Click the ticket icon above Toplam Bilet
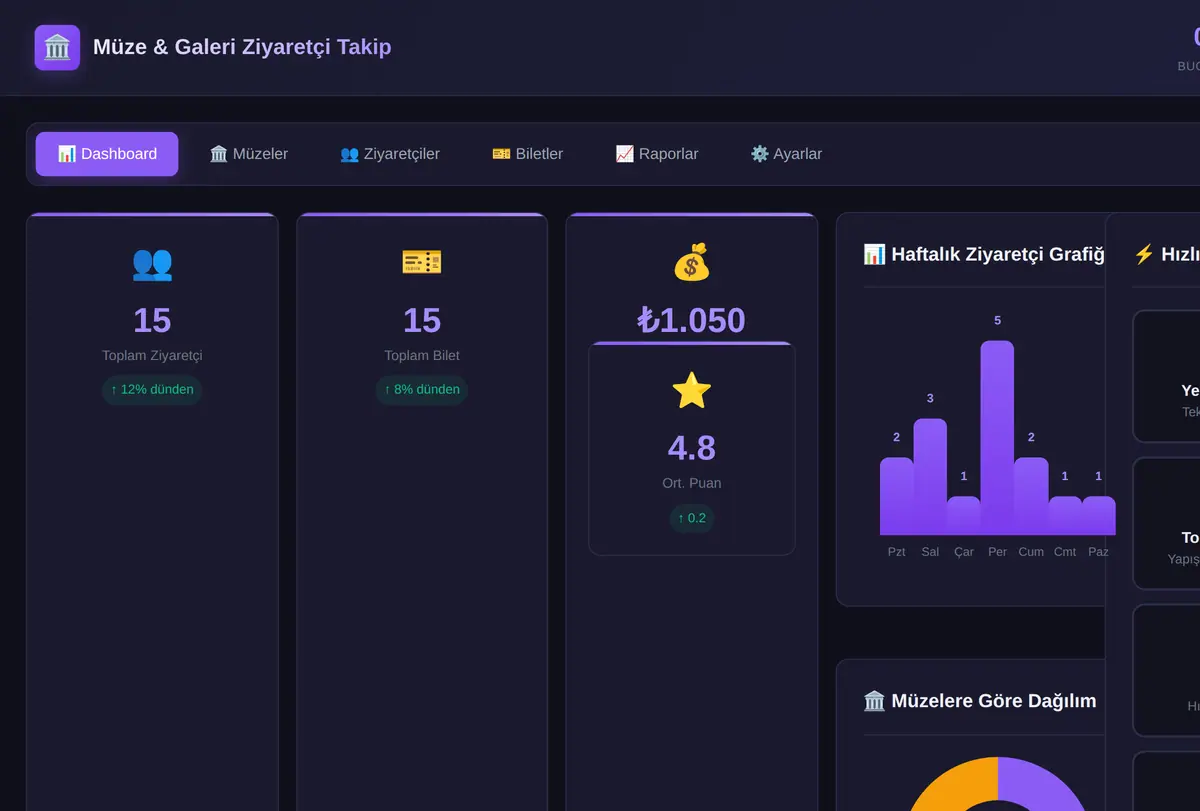 pos(422,263)
